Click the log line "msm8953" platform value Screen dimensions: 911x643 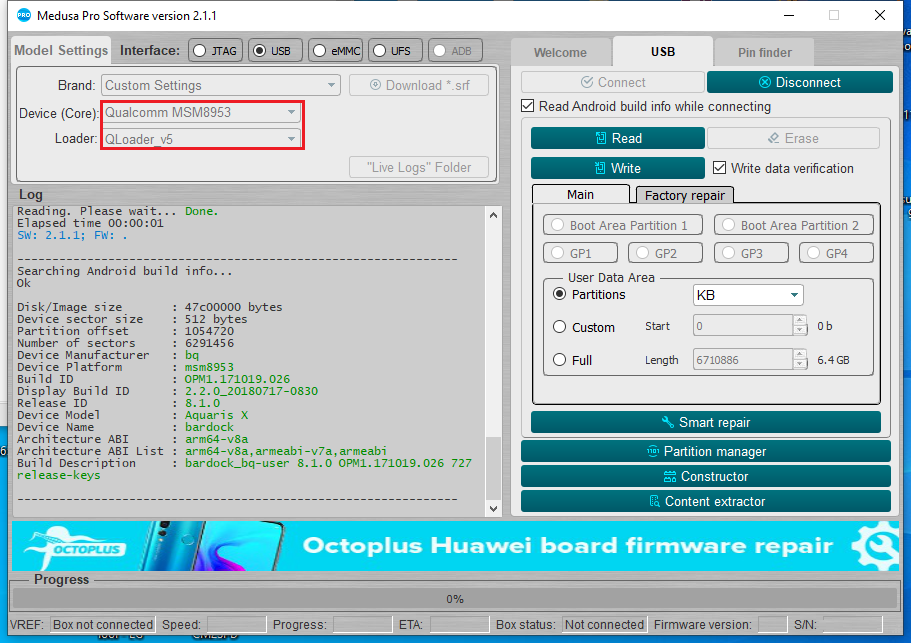click(209, 367)
